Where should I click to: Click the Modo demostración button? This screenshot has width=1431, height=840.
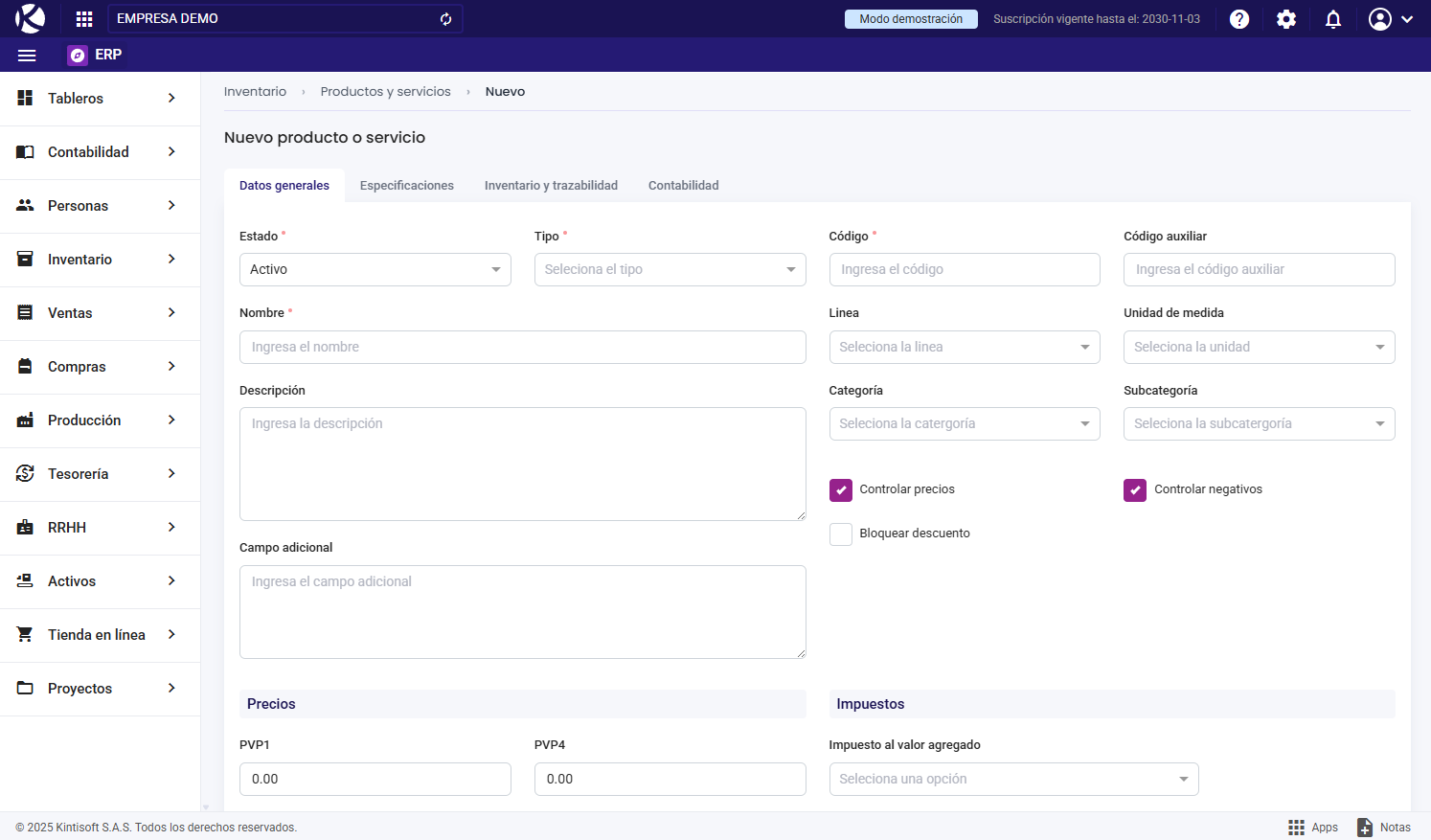911,19
